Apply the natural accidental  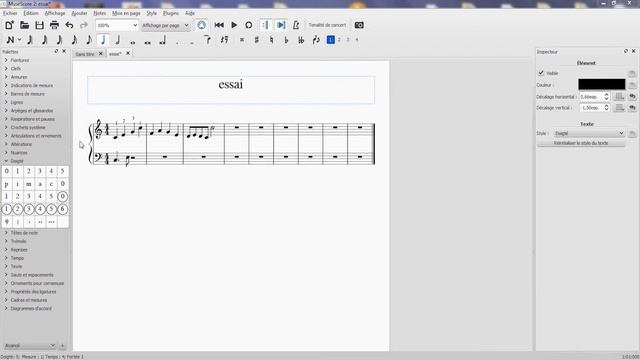[271, 40]
